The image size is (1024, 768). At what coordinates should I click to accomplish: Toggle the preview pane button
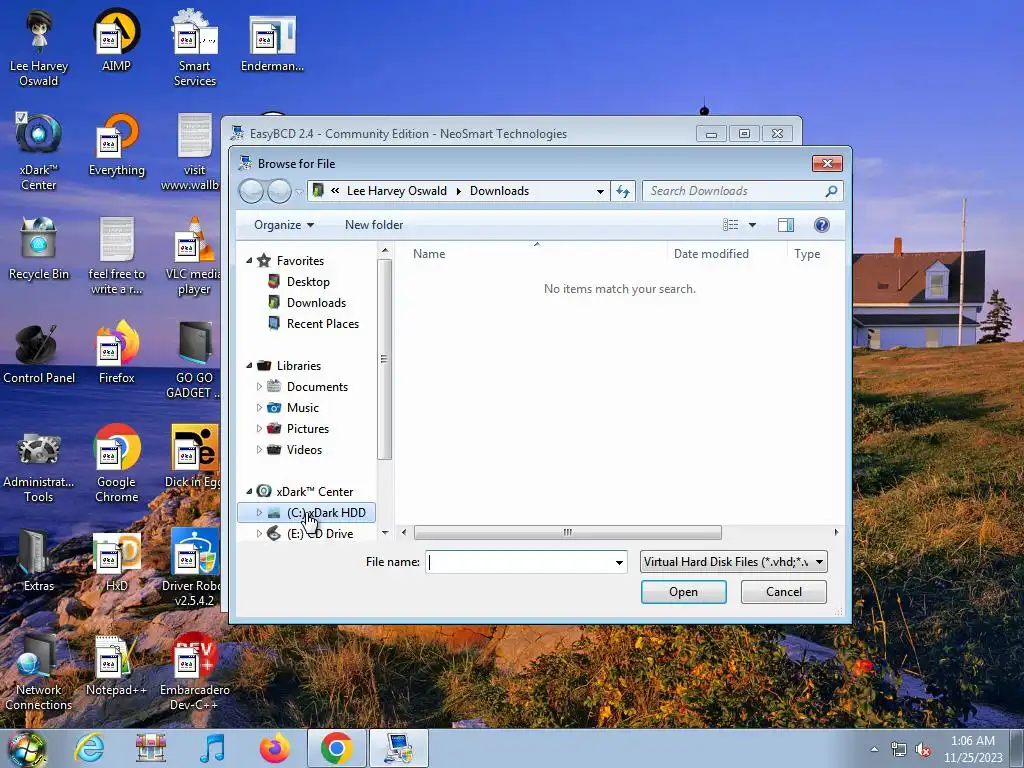(x=786, y=225)
